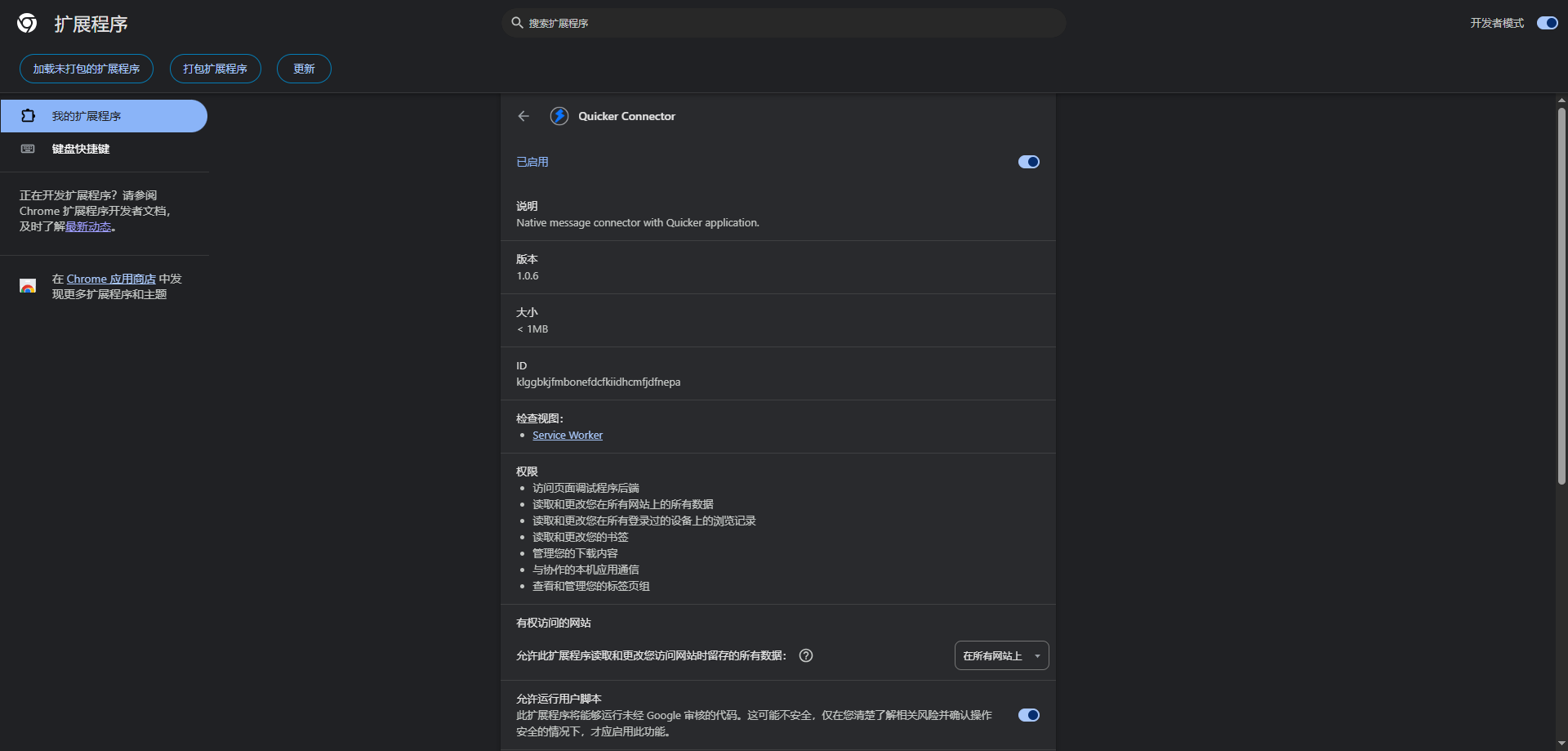Disable the Quicker Connector extension toggle
The width and height of the screenshot is (1568, 751).
click(1028, 162)
